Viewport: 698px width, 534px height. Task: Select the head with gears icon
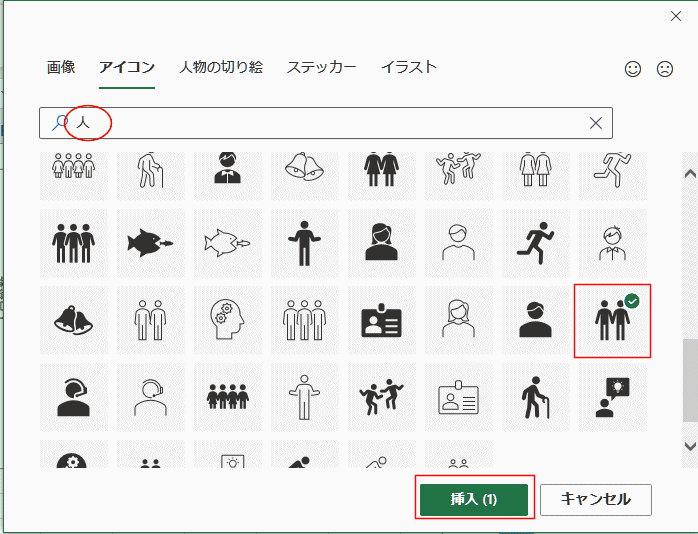[x=227, y=320]
